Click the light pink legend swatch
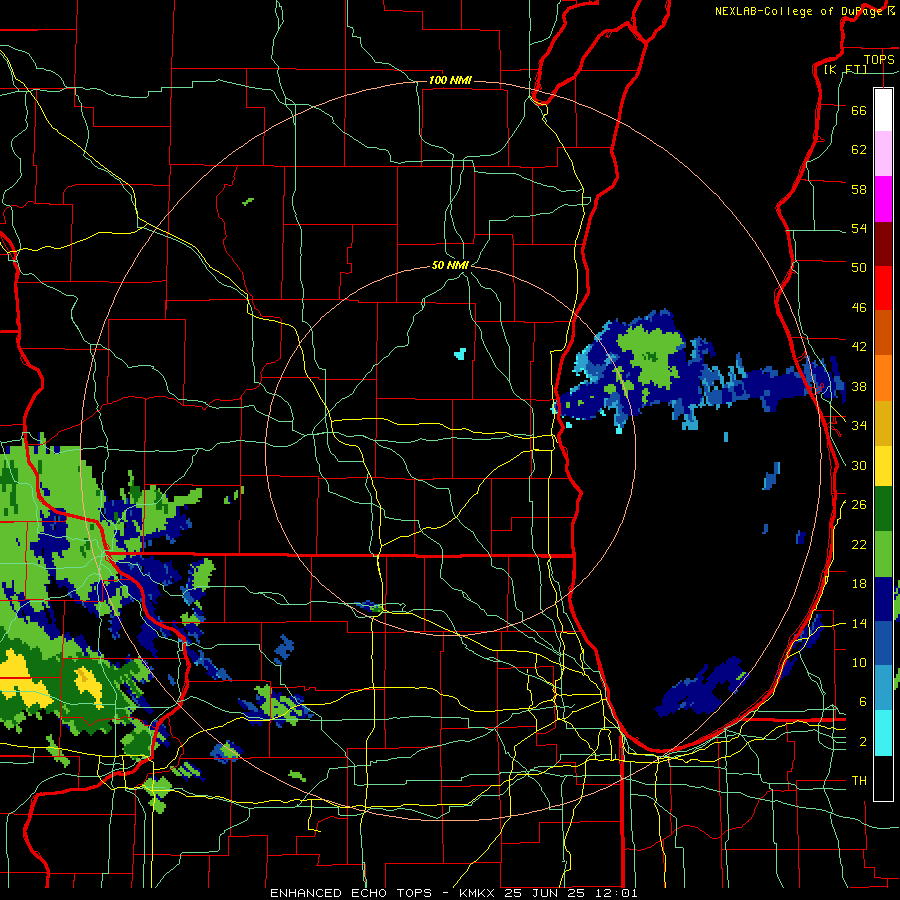The width and height of the screenshot is (900, 900). tap(883, 154)
